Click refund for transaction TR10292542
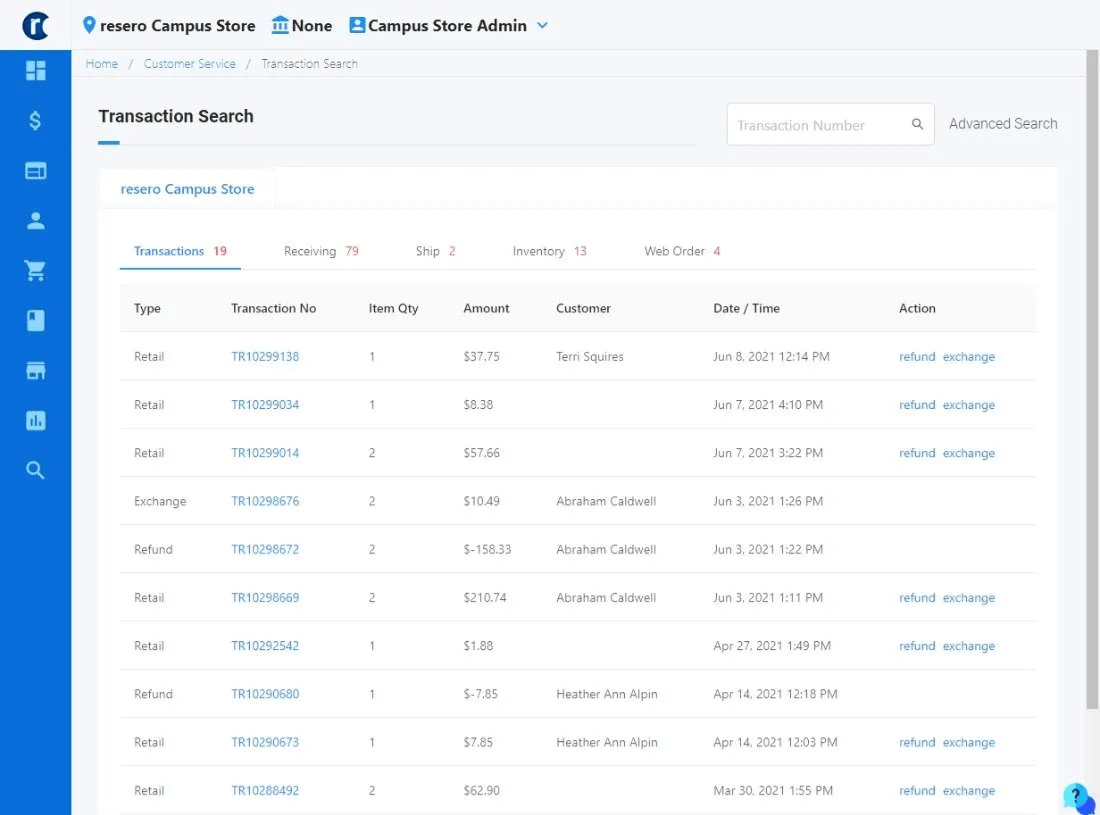Viewport: 1100px width, 815px height. [x=917, y=646]
